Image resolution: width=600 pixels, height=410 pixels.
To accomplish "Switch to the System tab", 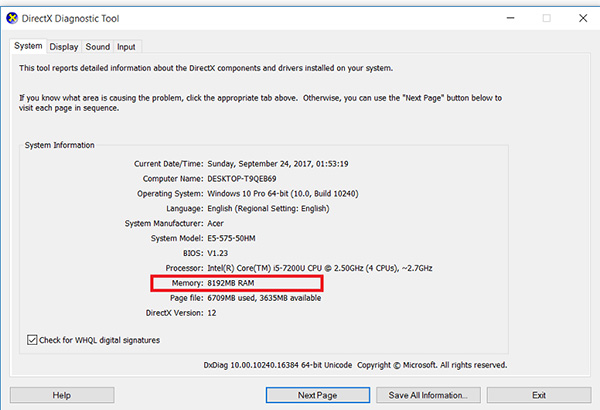I will (28, 46).
